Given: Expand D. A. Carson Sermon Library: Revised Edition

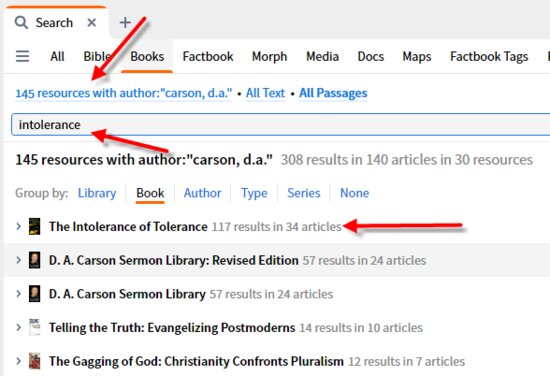Looking at the screenshot, I should pos(19,260).
